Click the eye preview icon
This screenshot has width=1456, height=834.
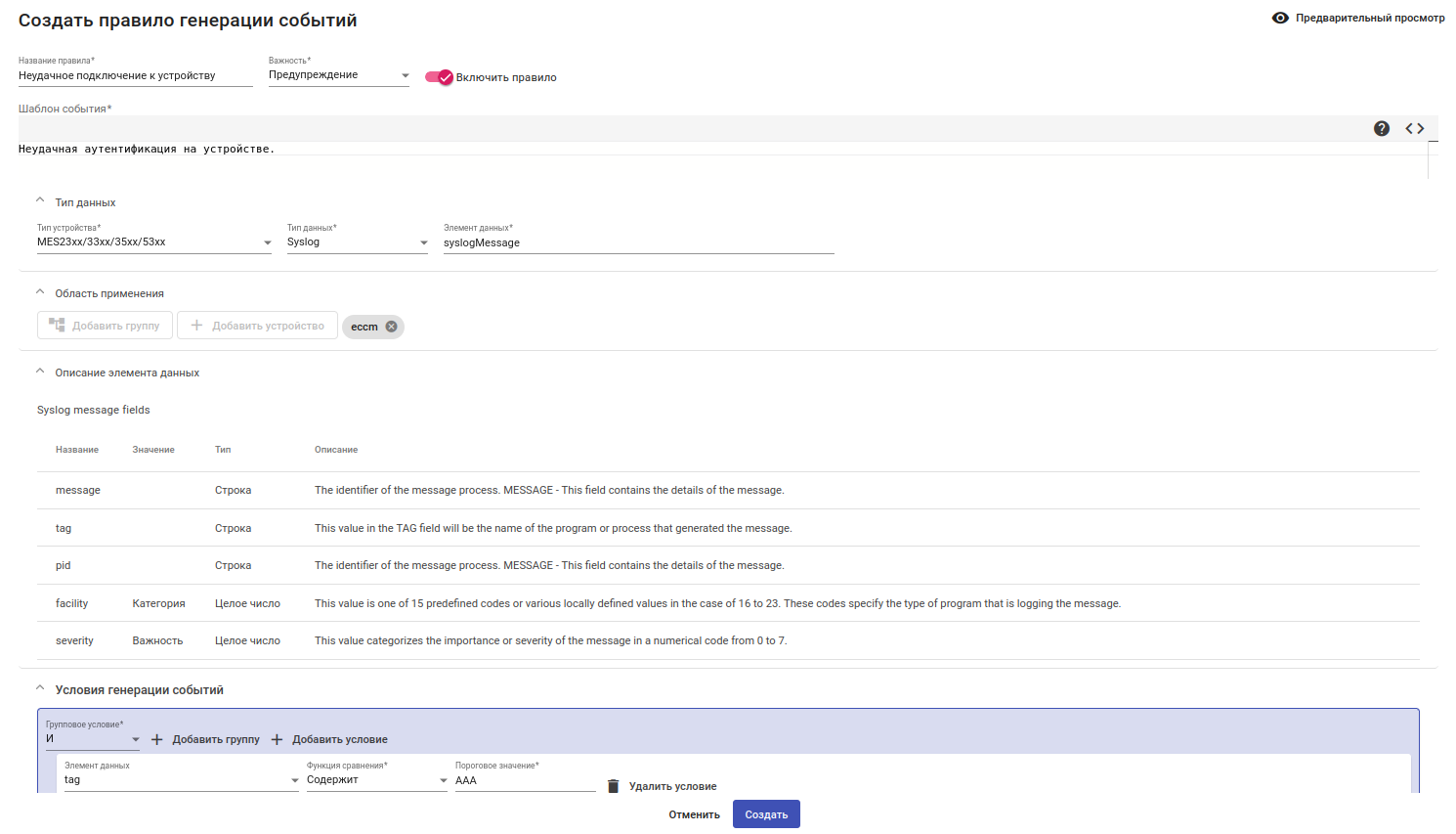[1280, 18]
